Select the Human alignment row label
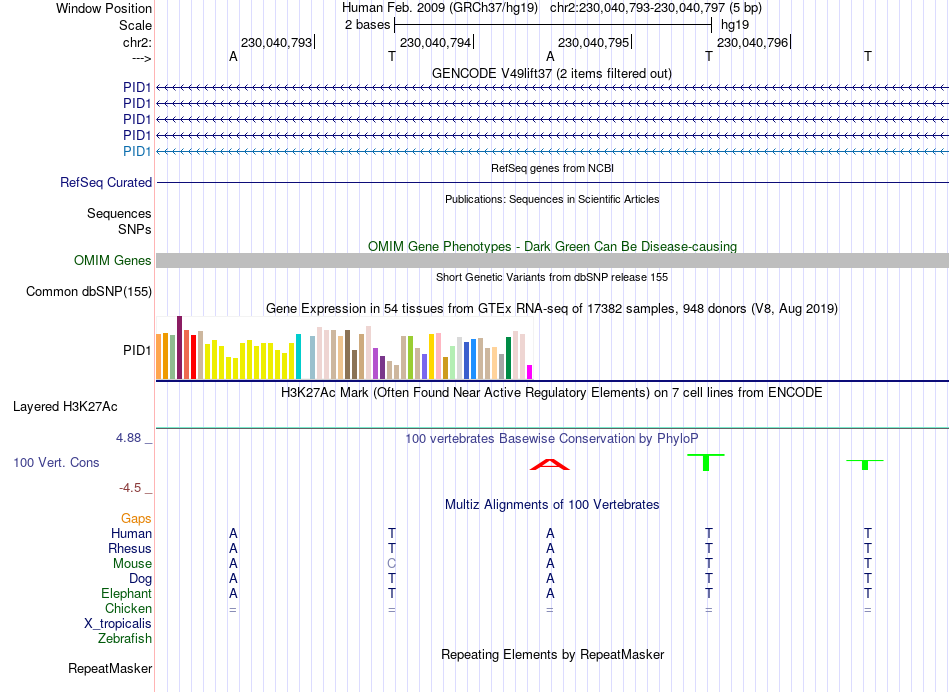The width and height of the screenshot is (950, 692). [x=131, y=534]
